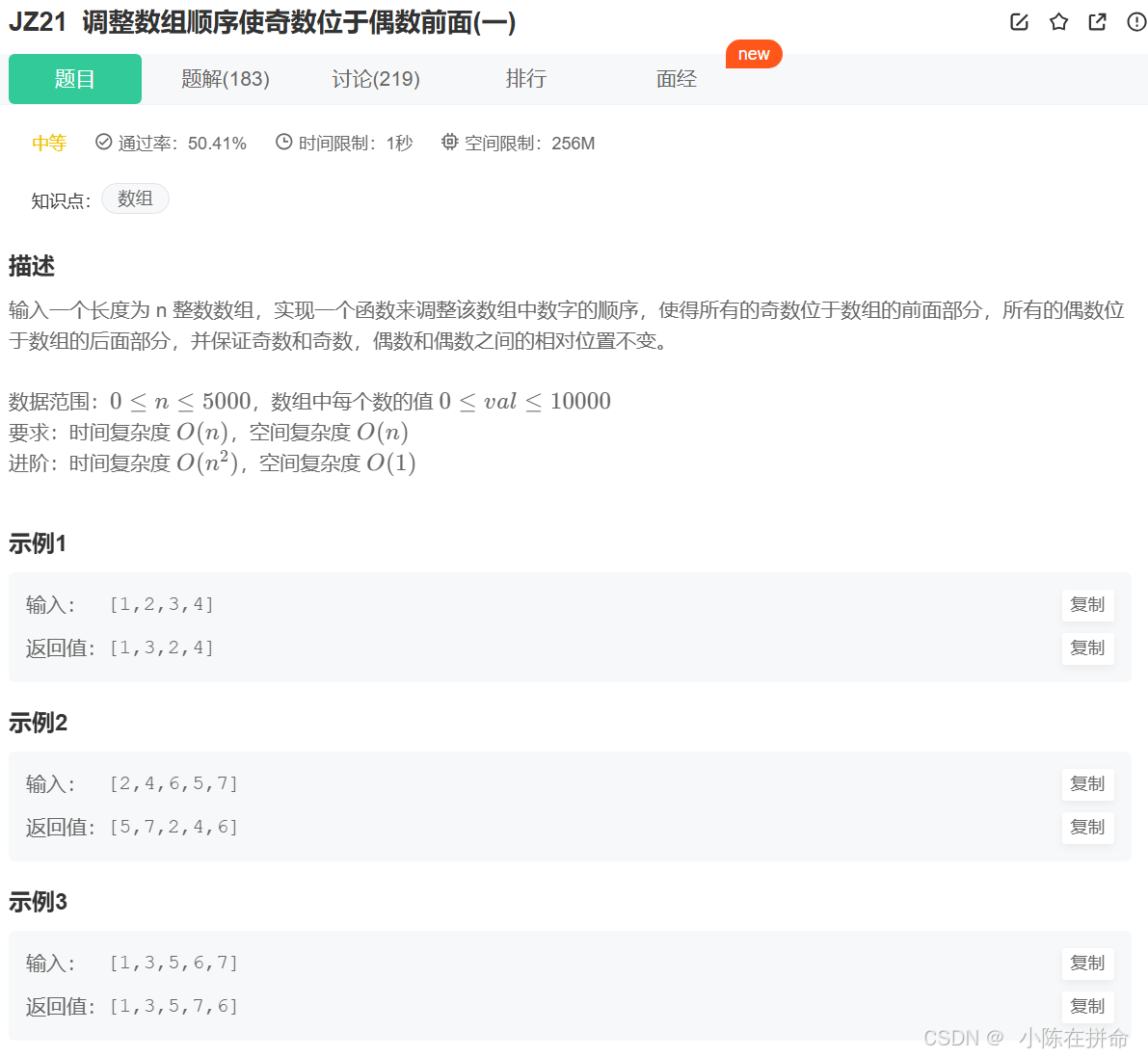Copy example 1 input [1,2,3,4]
The image size is (1148, 1057).
click(x=1087, y=605)
